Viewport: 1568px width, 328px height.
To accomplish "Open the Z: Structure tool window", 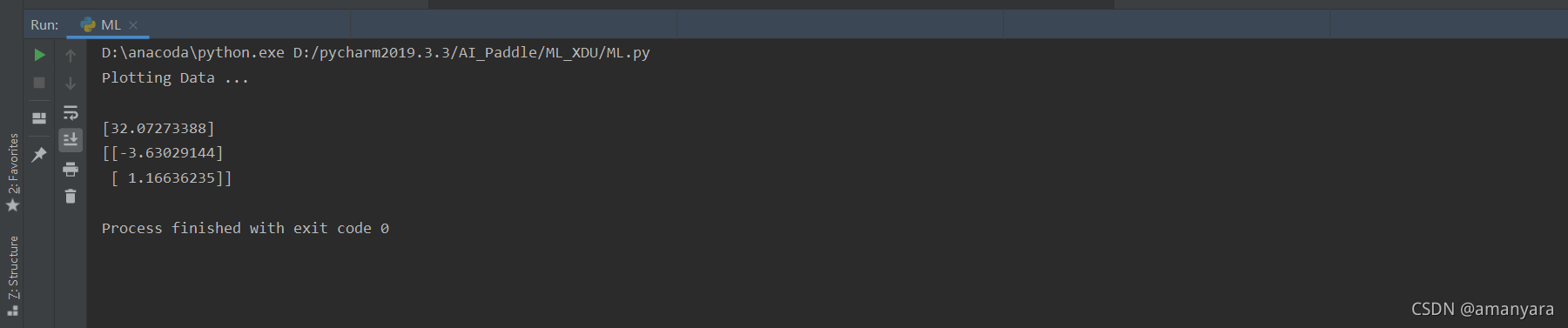I will [x=13, y=275].
